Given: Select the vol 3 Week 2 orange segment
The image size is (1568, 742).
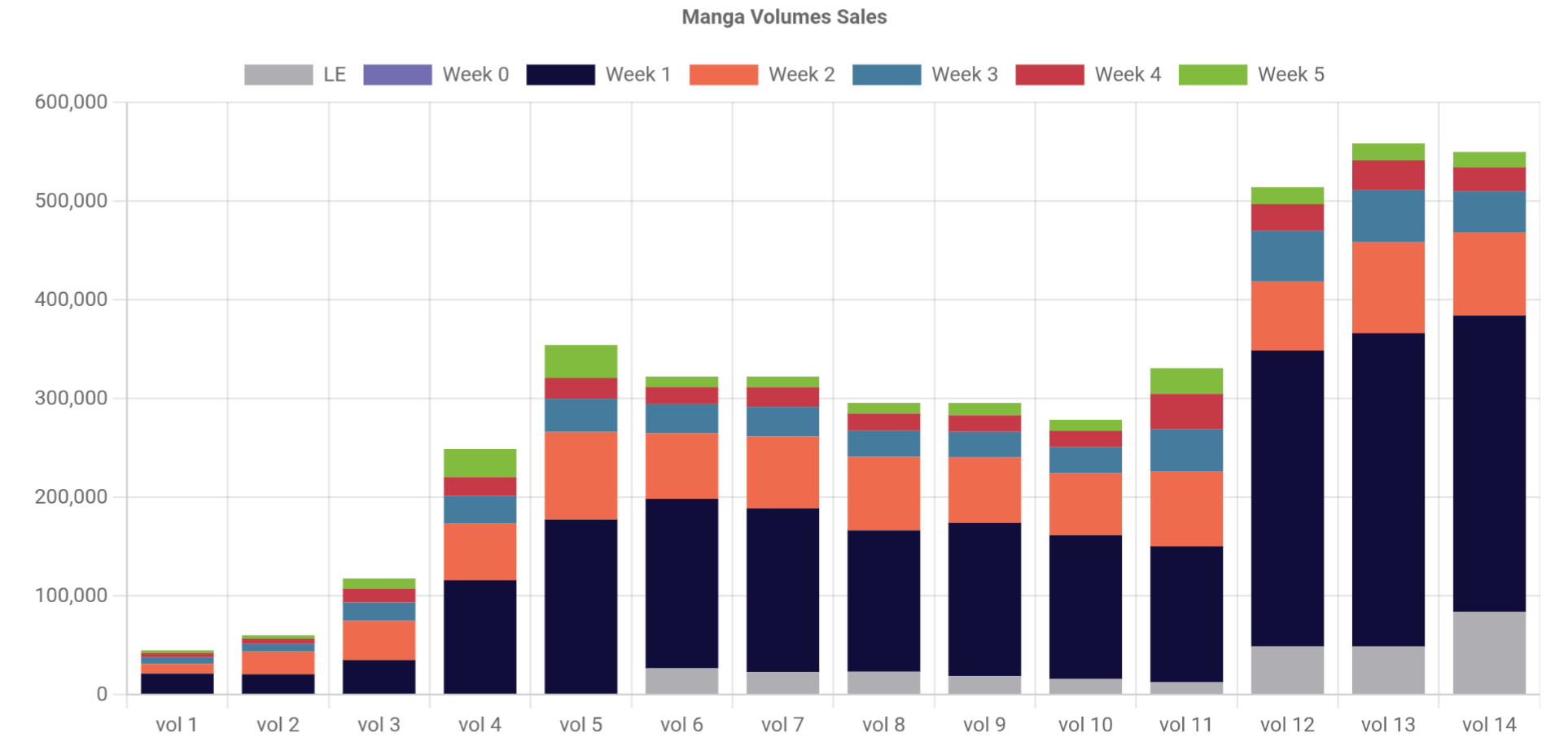Looking at the screenshot, I should click(379, 640).
